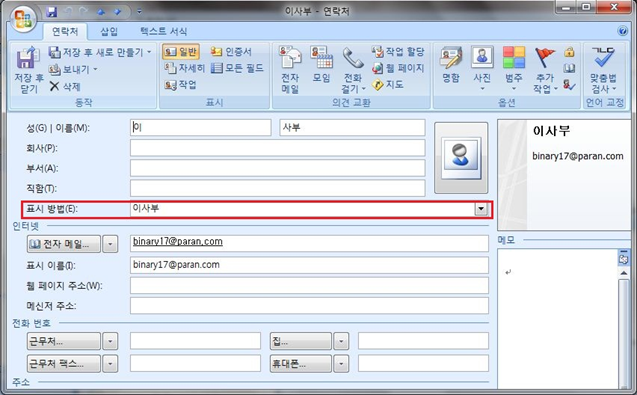Click the 집... phone button
637x395 pixels.
(301, 341)
